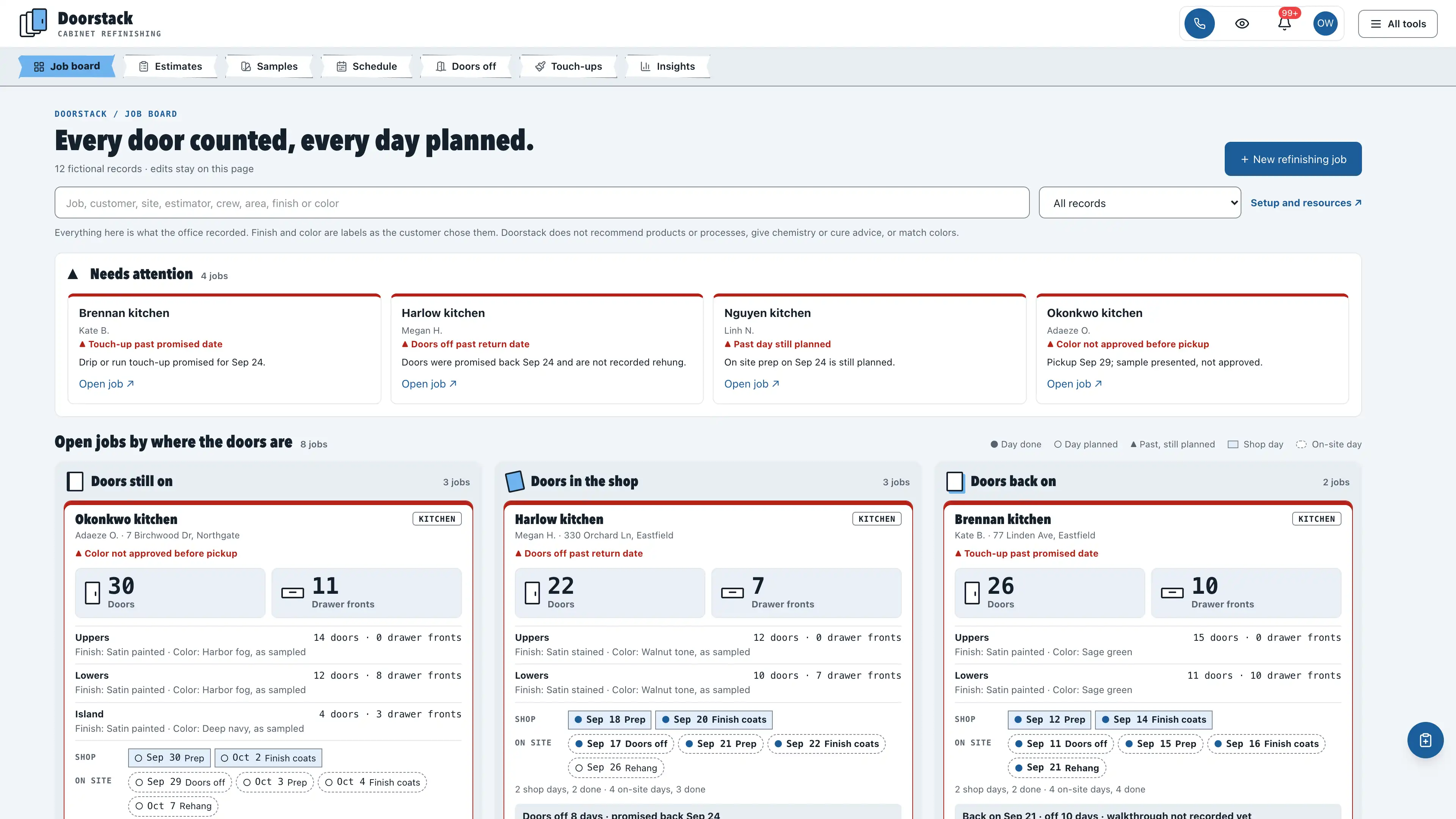Click the floating clipboard add button

click(1425, 740)
